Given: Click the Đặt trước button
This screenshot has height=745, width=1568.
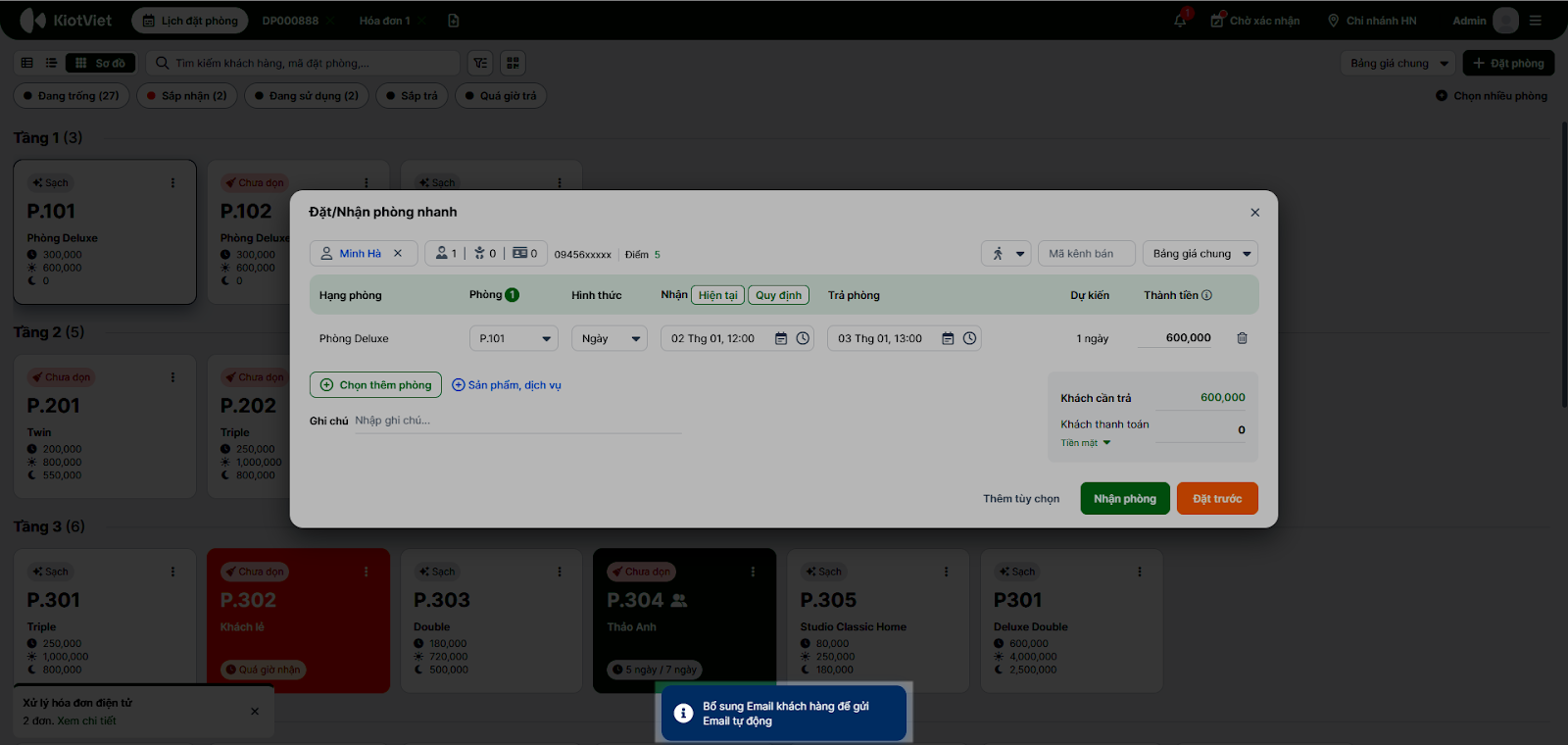Looking at the screenshot, I should click(1217, 499).
